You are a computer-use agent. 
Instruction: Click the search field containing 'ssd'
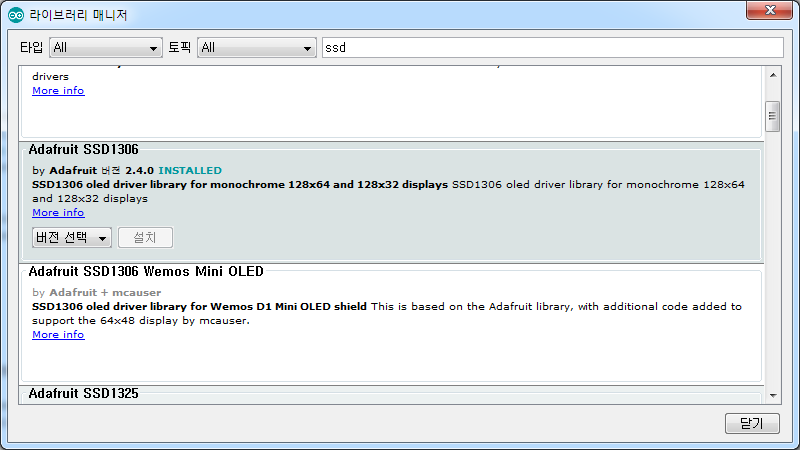(553, 47)
